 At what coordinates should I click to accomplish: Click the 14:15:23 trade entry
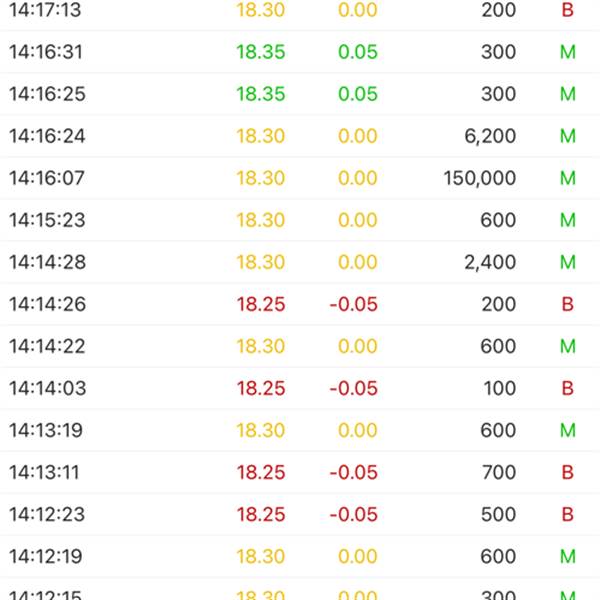click(x=300, y=220)
